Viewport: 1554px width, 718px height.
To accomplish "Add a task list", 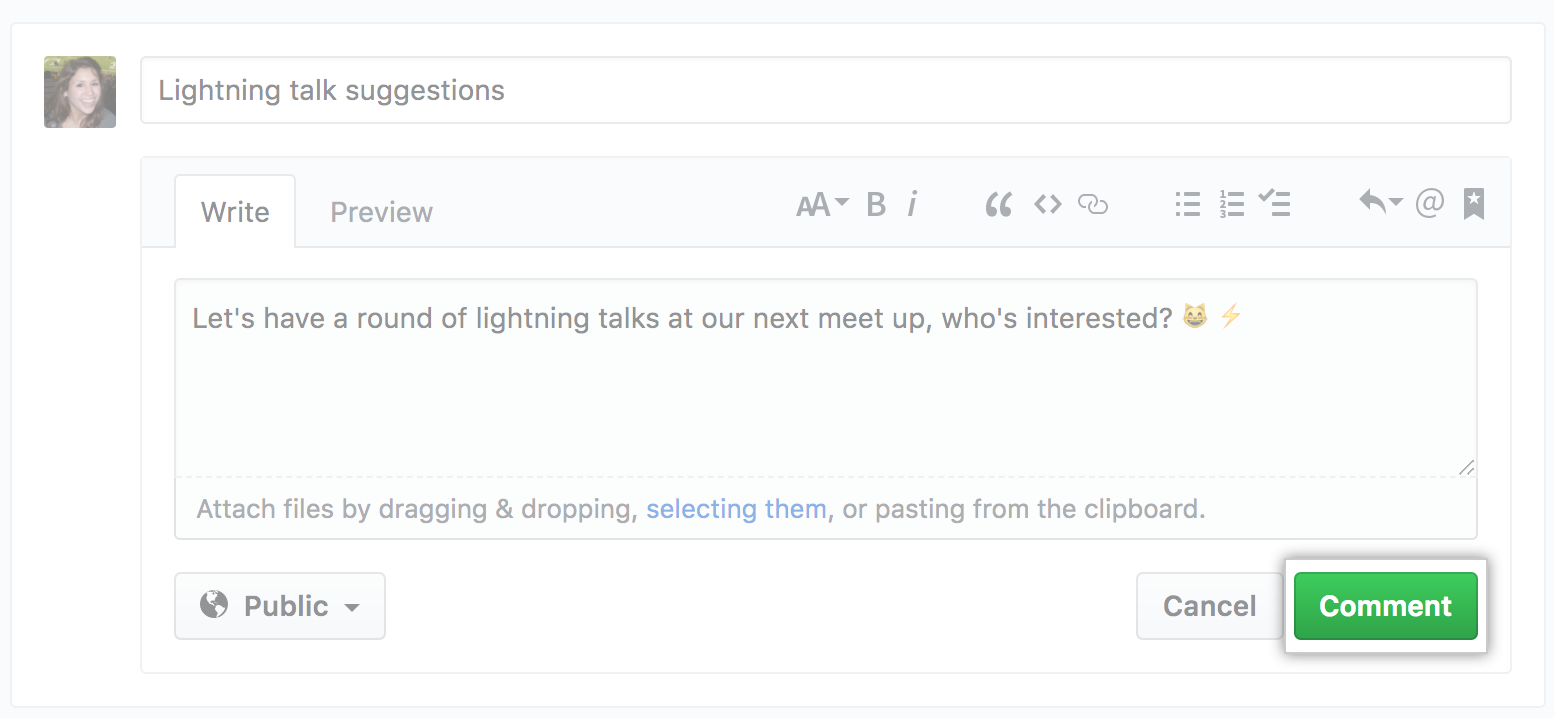I will pos(1275,204).
